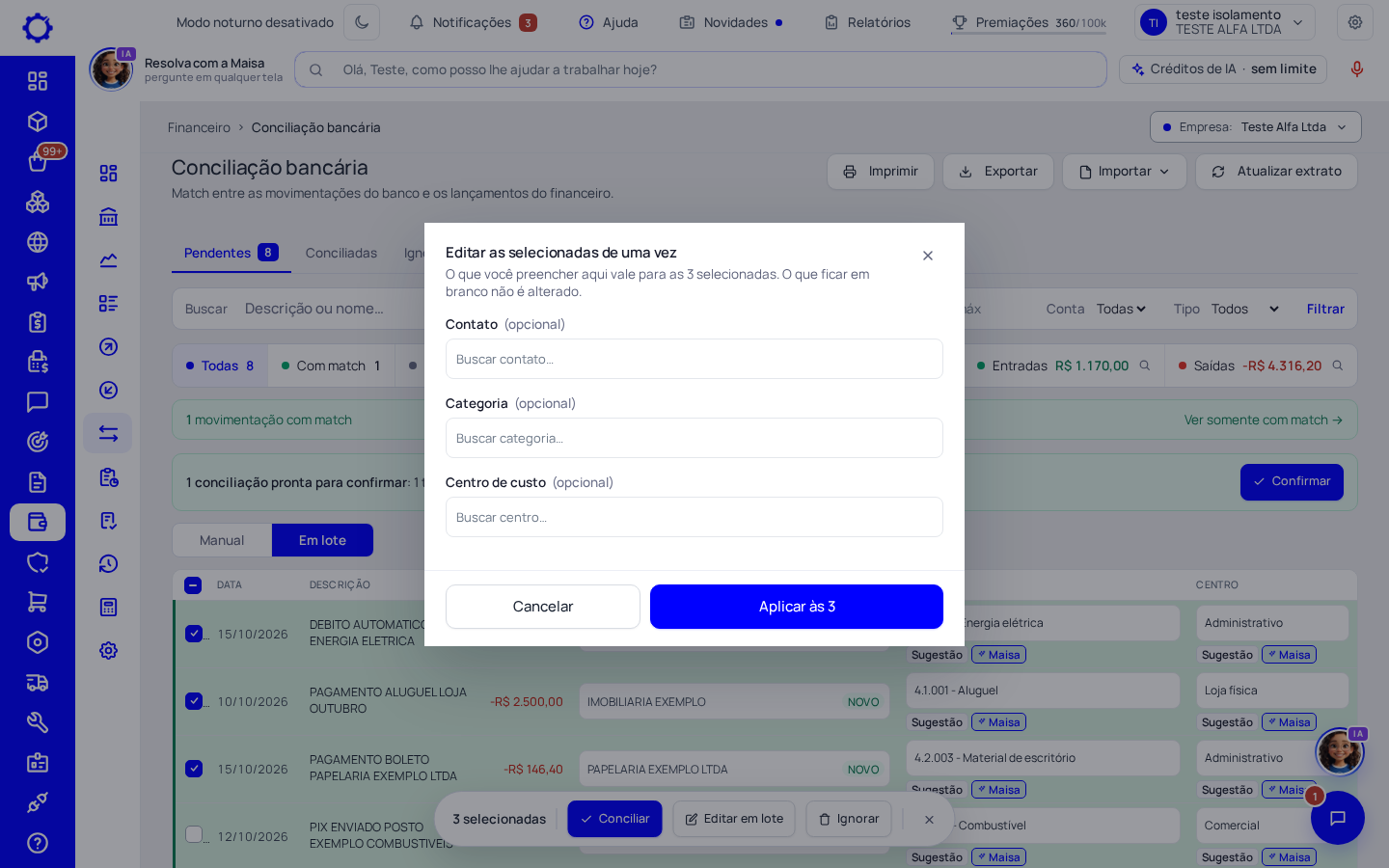Uncheck the DEBITO AUTOMATICO ENERGIA ELETRICA row
This screenshot has height=868, width=1389.
[x=194, y=634]
